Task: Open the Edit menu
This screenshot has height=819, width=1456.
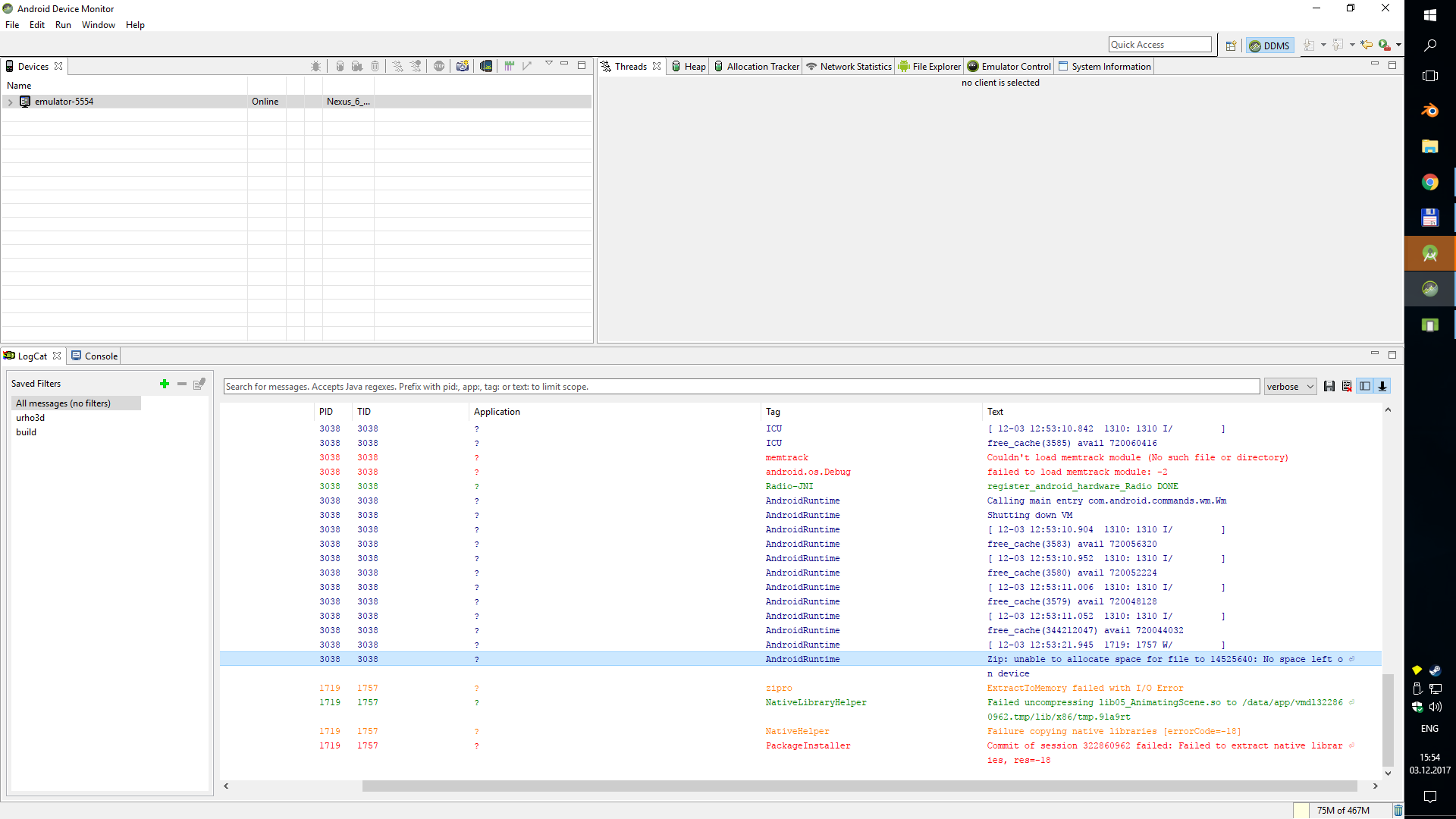Action: [37, 25]
